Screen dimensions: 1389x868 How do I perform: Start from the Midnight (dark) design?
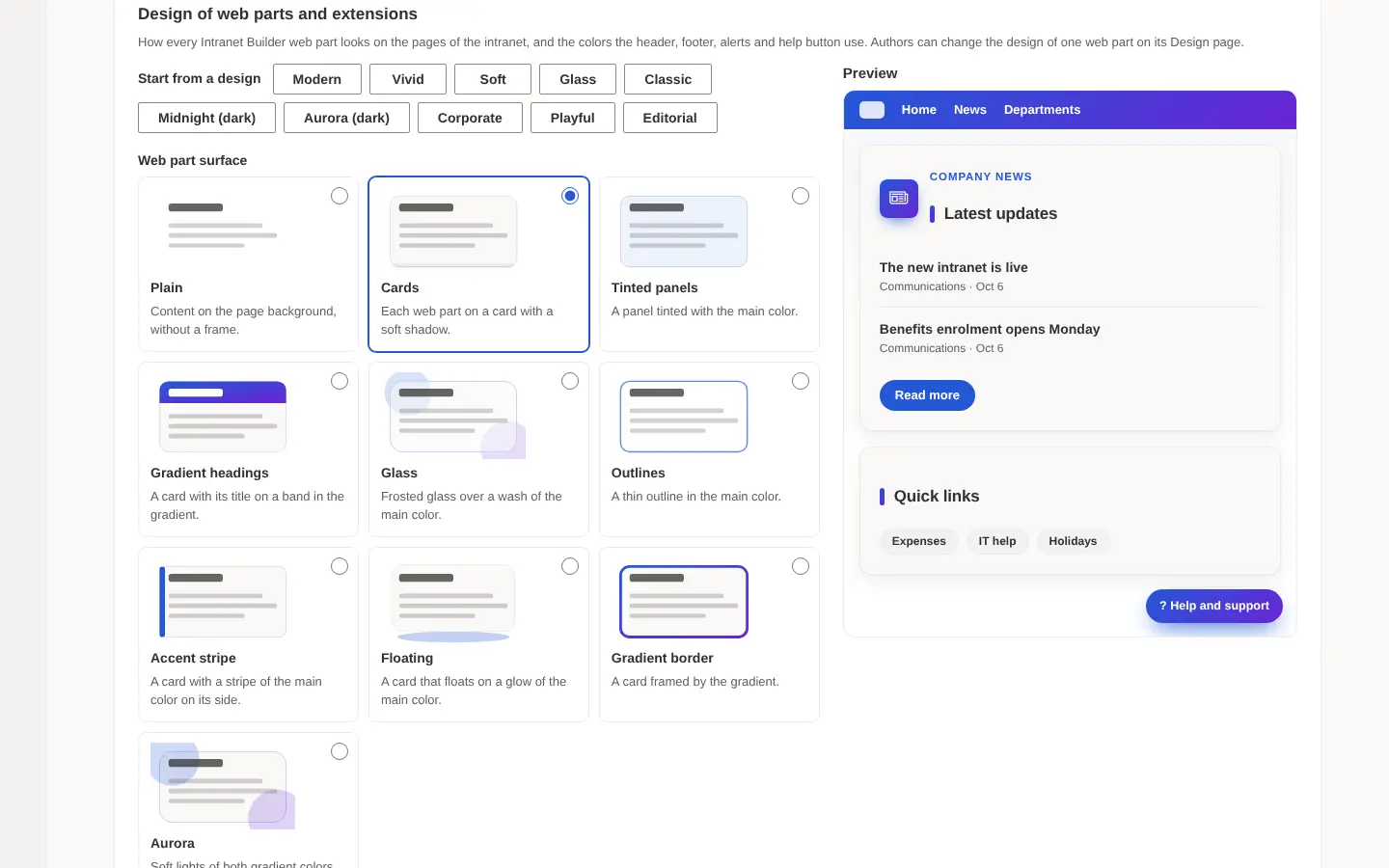pyautogui.click(x=206, y=118)
